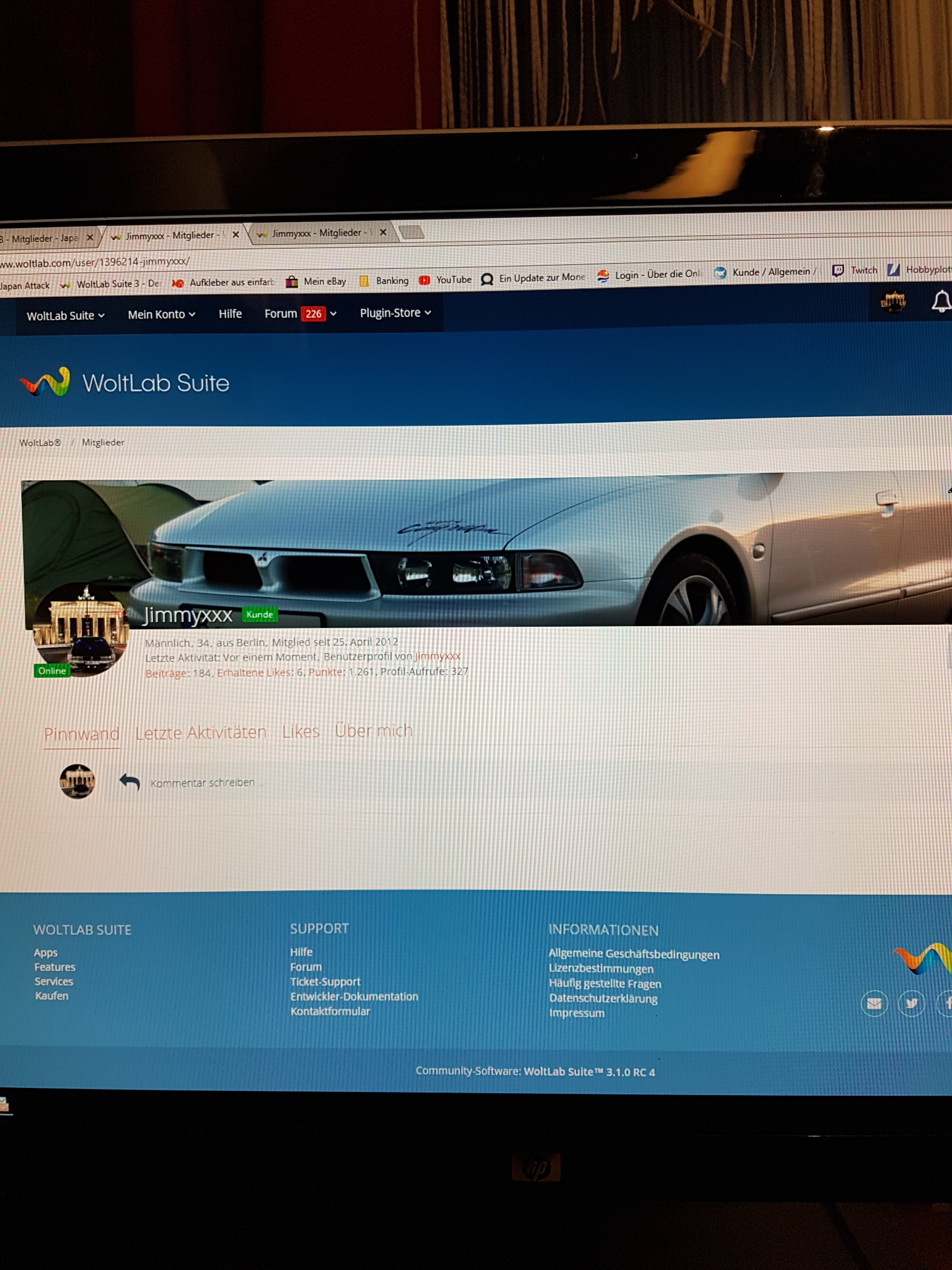
Task: Click the reply arrow on the Pinnwand
Action: (130, 781)
